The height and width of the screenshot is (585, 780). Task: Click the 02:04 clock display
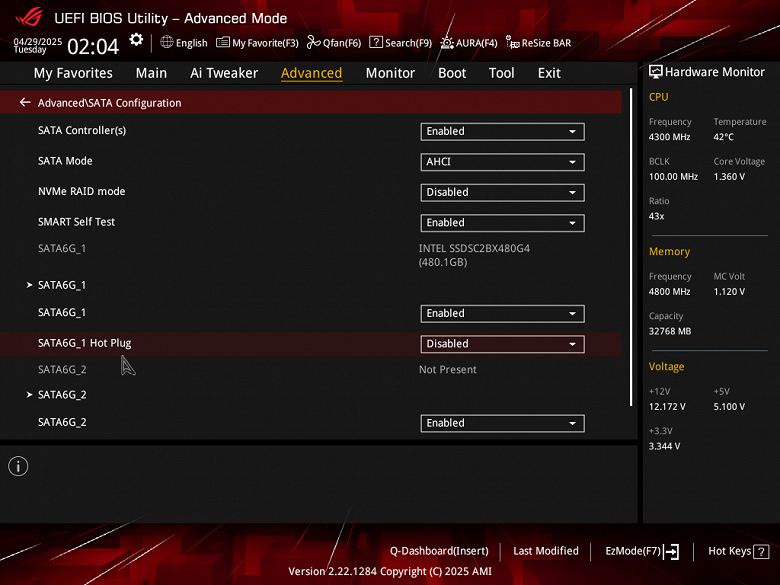(93, 47)
